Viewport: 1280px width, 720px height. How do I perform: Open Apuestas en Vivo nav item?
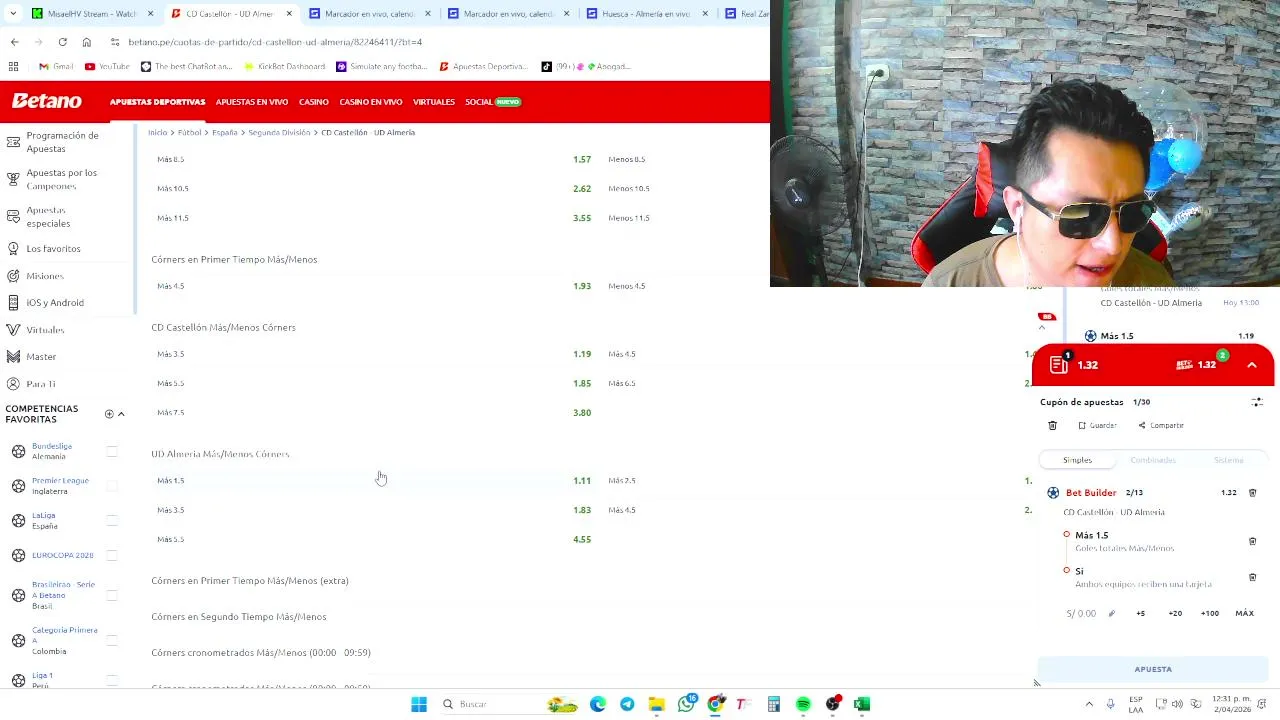click(x=252, y=102)
